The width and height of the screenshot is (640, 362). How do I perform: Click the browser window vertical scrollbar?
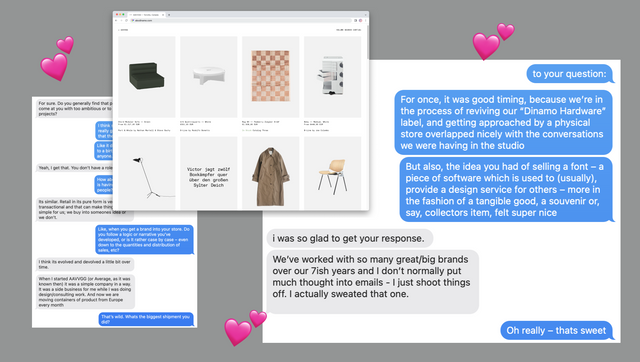368,42
